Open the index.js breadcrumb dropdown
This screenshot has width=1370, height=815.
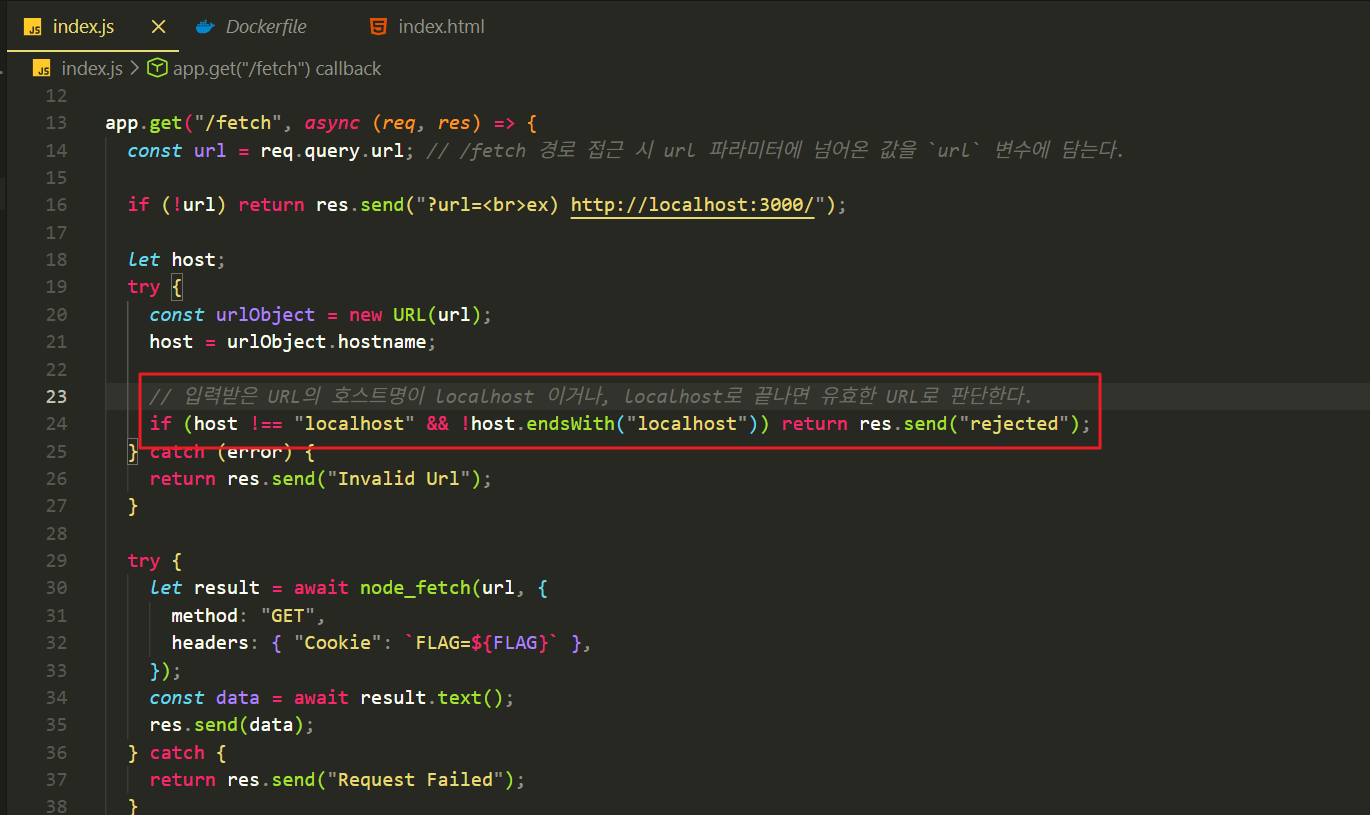tap(91, 69)
